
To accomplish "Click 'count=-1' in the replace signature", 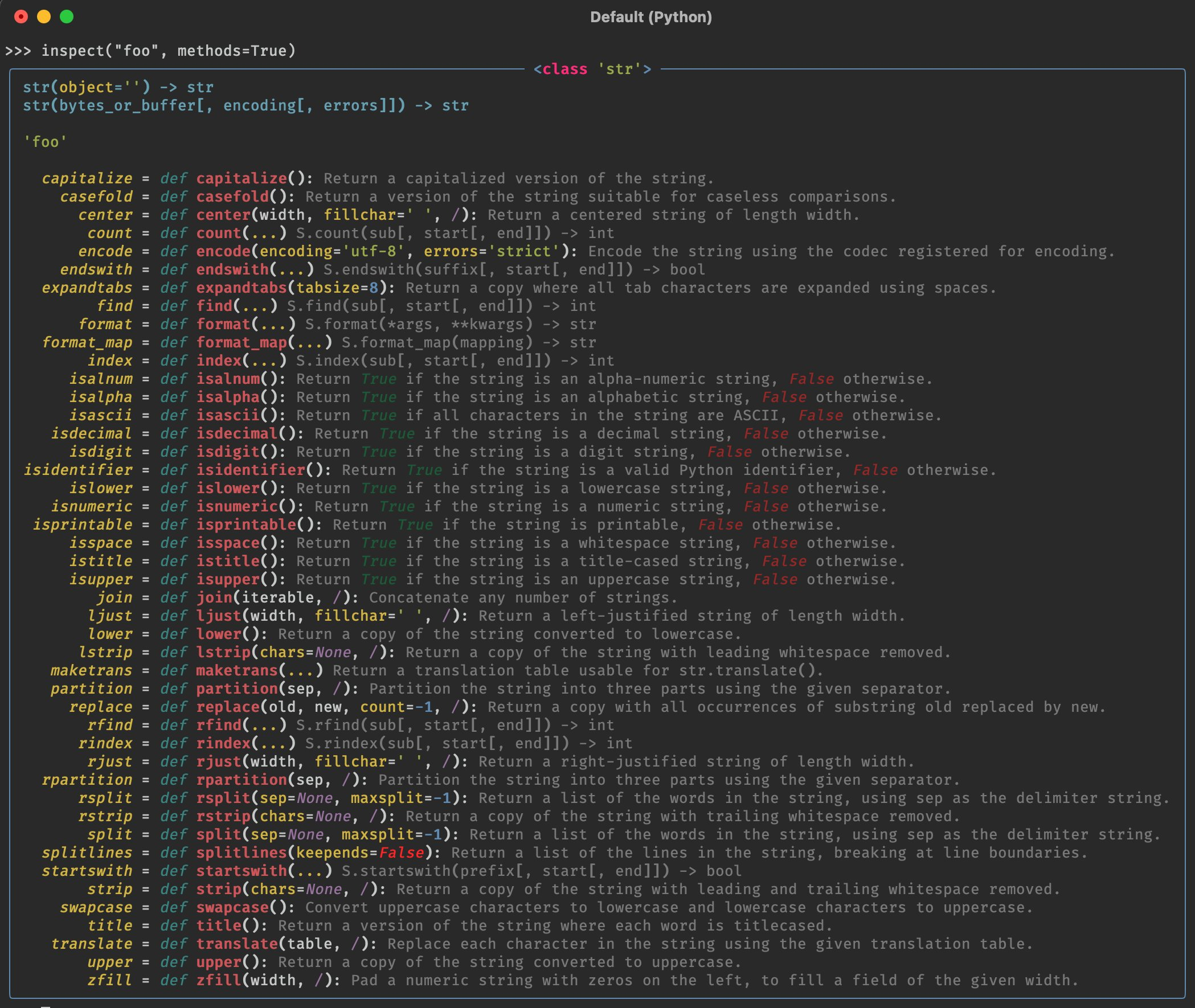I will pos(396,707).
